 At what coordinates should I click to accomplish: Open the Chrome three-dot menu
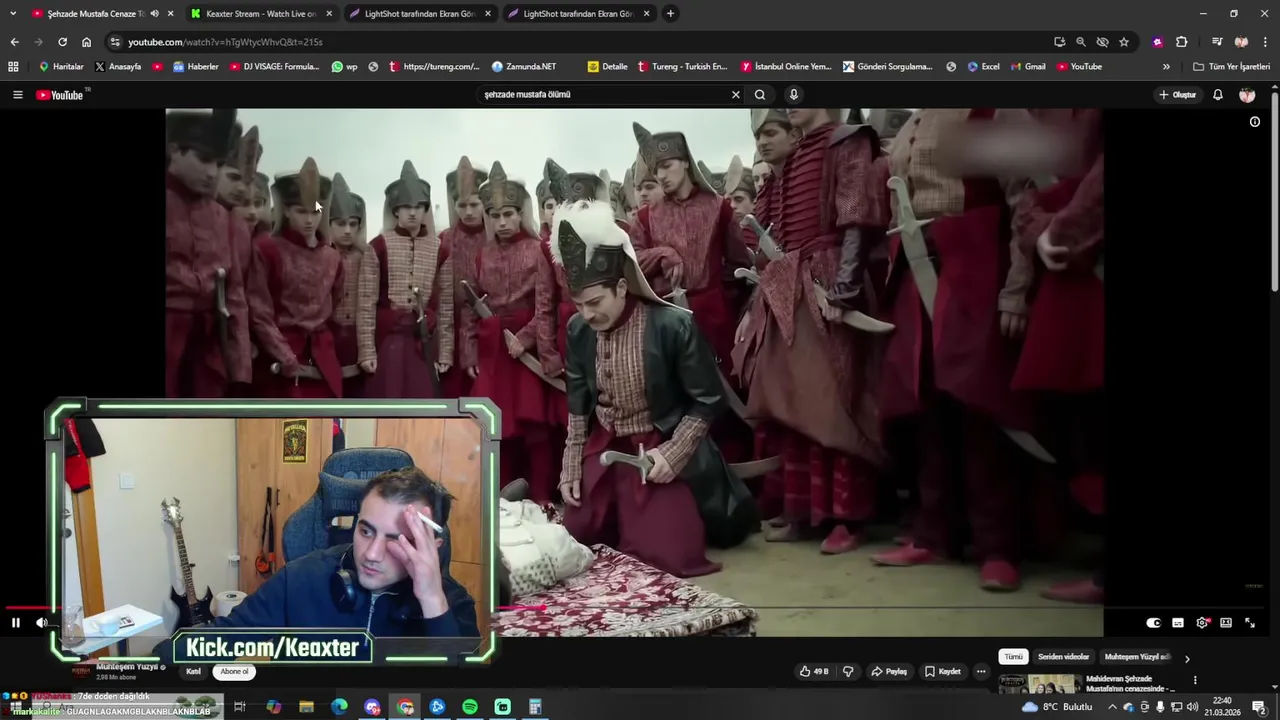[x=1266, y=42]
